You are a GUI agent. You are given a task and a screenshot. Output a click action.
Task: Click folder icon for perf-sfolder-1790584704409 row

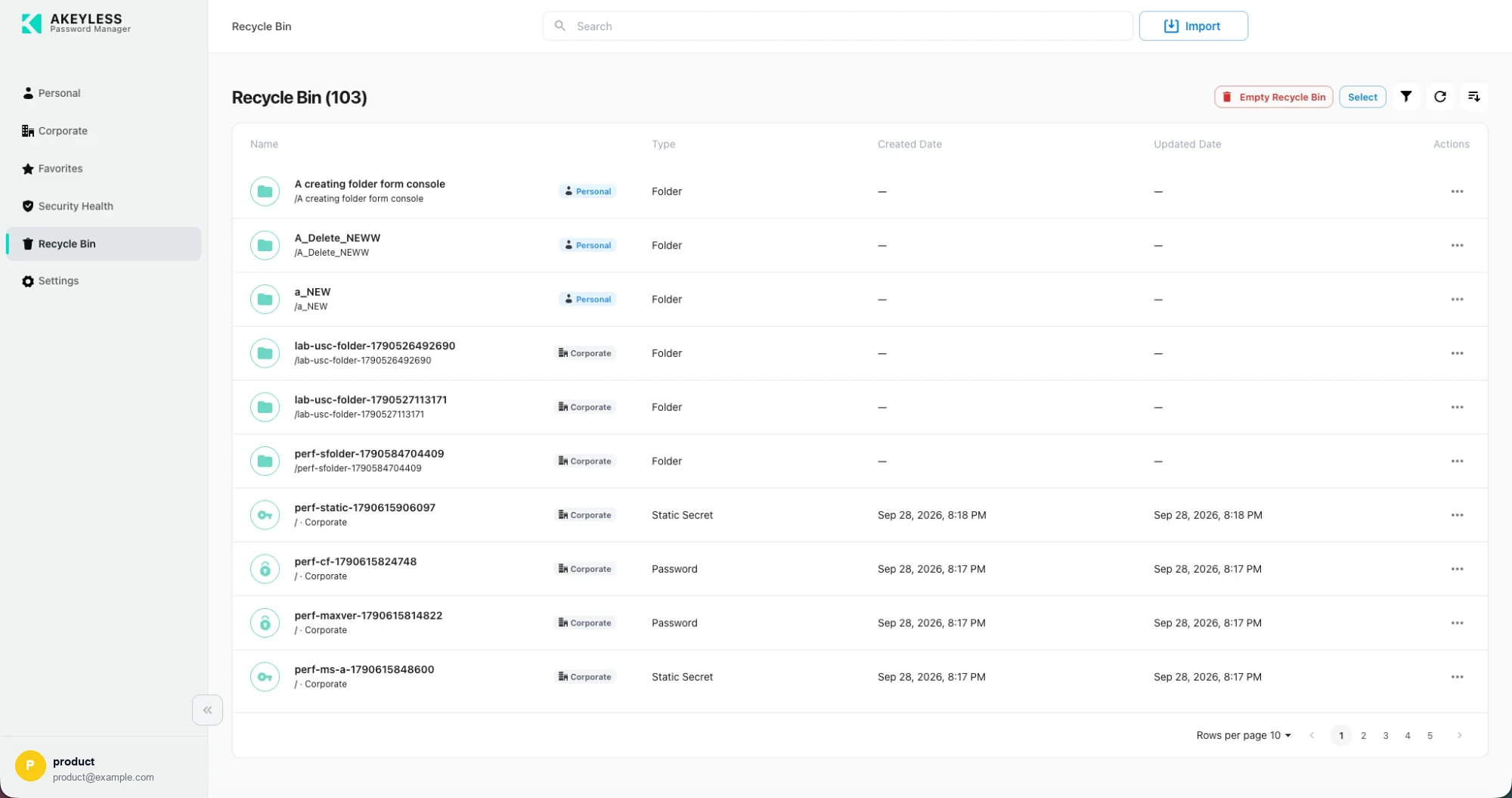[265, 461]
